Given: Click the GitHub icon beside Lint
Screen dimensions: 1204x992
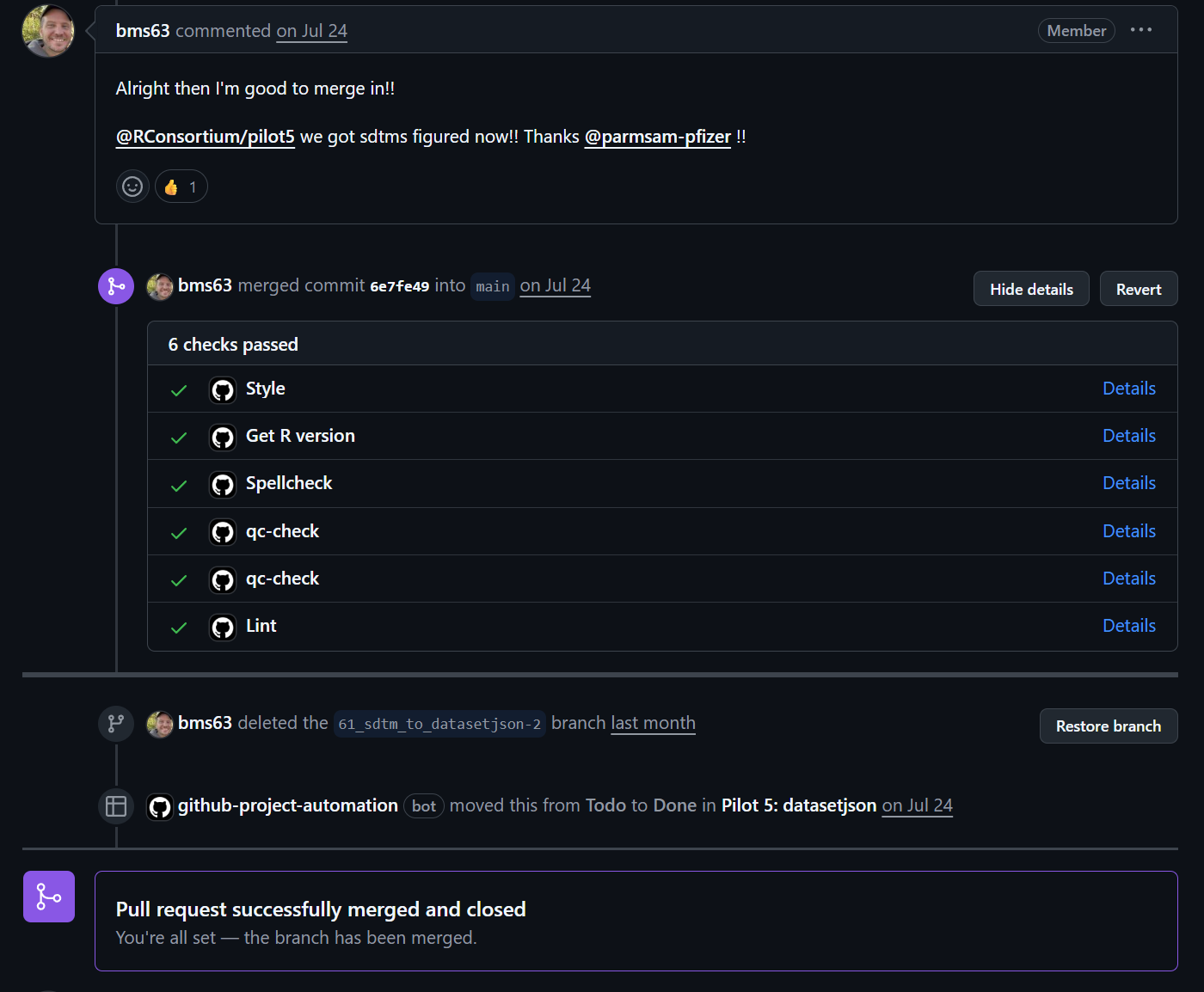Looking at the screenshot, I should (223, 628).
